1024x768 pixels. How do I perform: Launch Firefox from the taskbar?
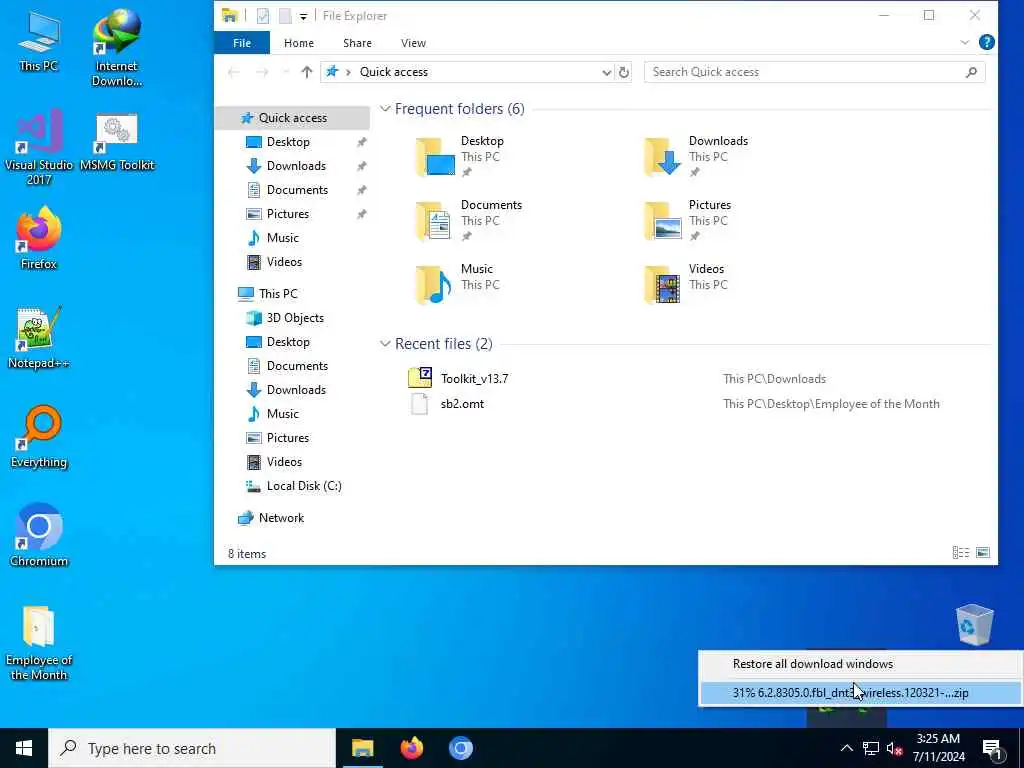(x=411, y=748)
